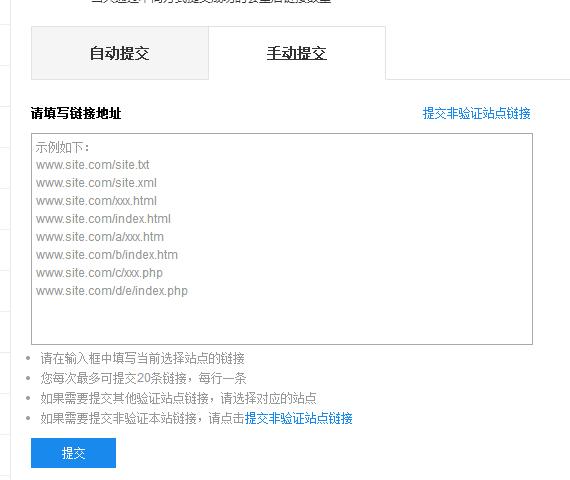Click the www.site.com/site.xml example line
Image resolution: width=570 pixels, height=480 pixels.
click(x=96, y=183)
